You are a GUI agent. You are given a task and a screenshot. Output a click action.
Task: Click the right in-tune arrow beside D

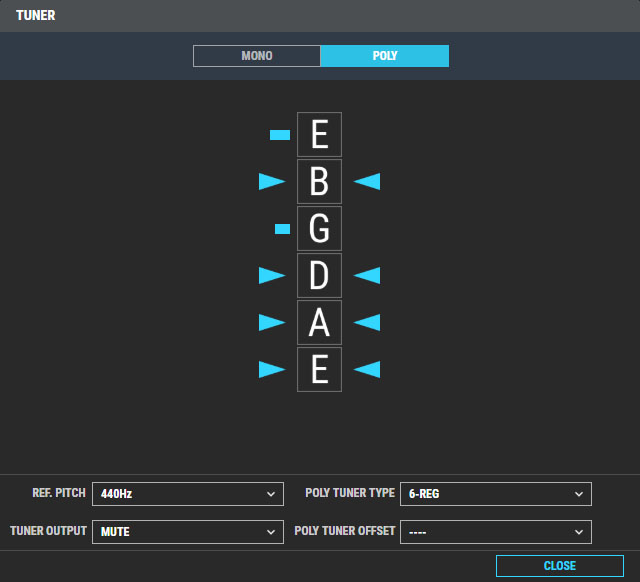click(x=367, y=275)
